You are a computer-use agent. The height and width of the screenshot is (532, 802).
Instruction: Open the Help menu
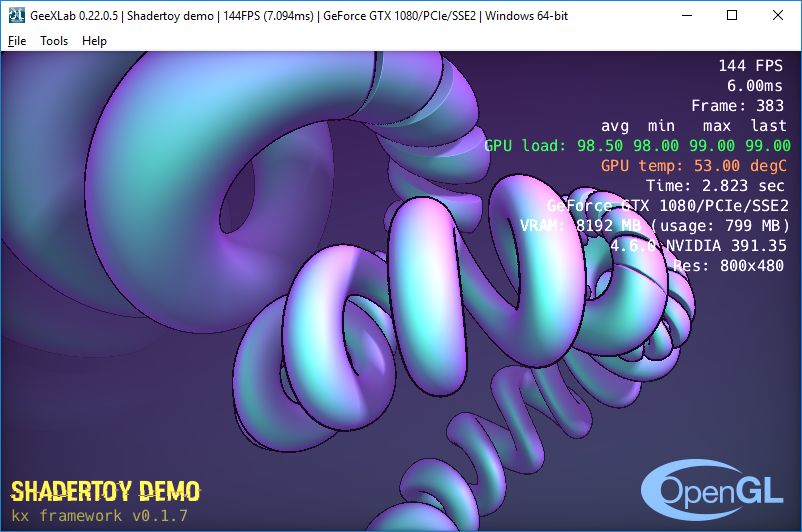click(x=94, y=41)
